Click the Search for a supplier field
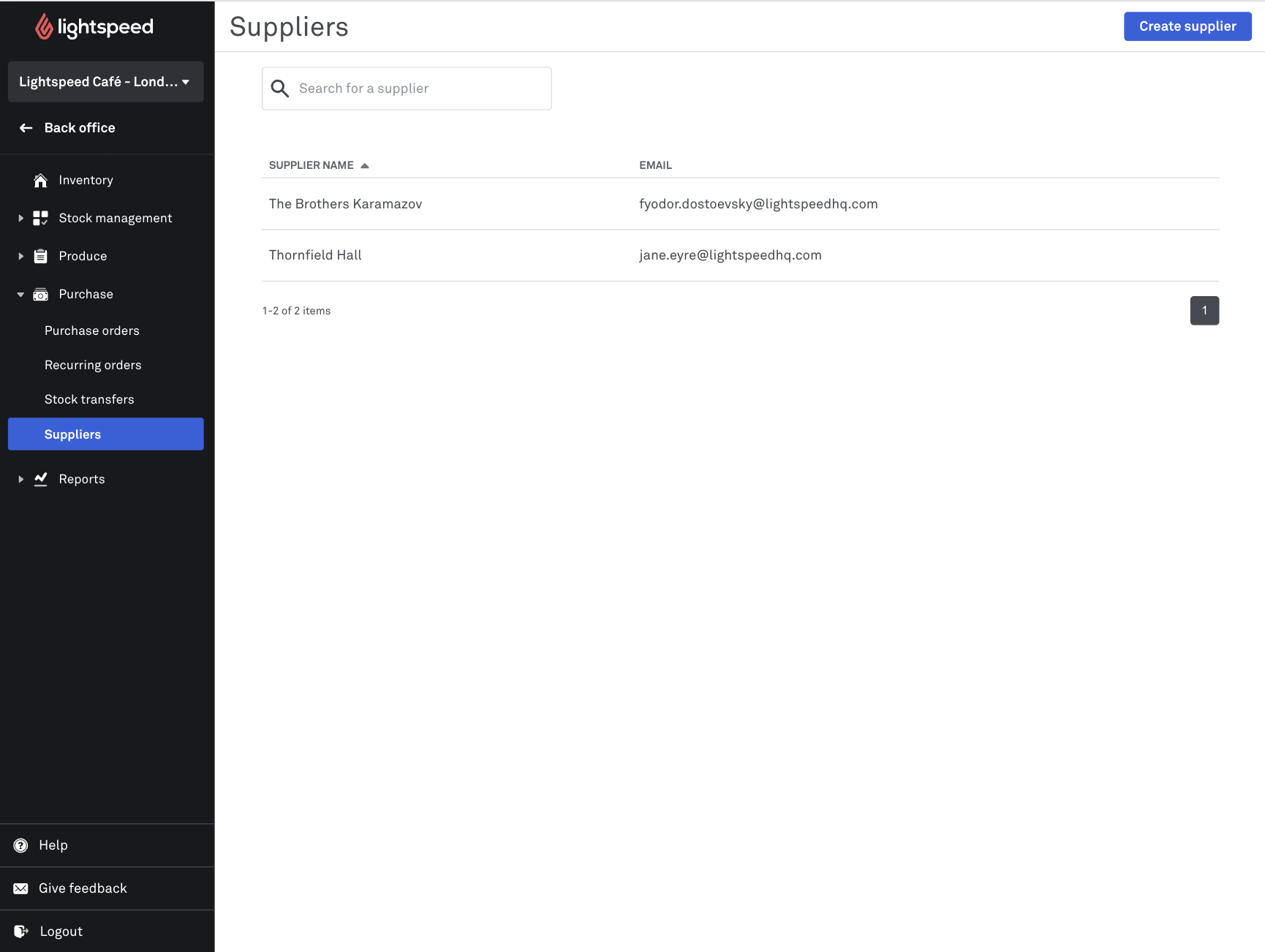 pos(407,88)
